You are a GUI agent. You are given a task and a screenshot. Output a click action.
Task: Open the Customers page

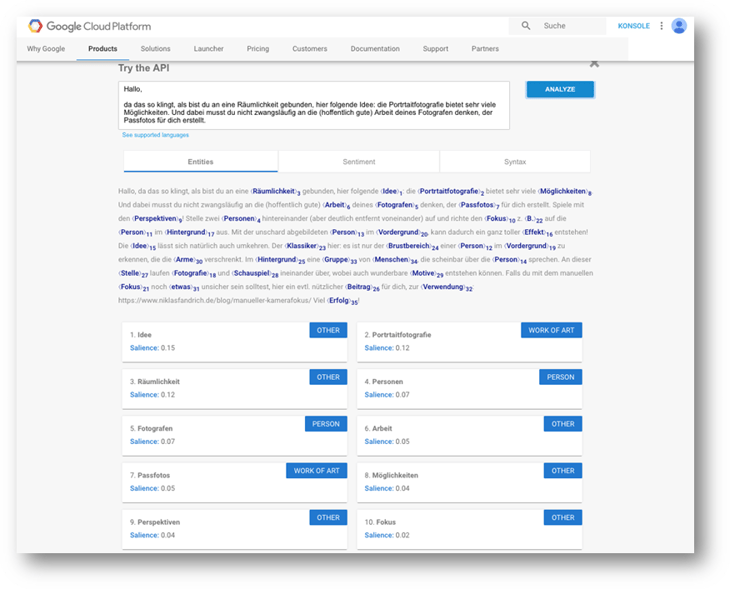click(x=310, y=48)
